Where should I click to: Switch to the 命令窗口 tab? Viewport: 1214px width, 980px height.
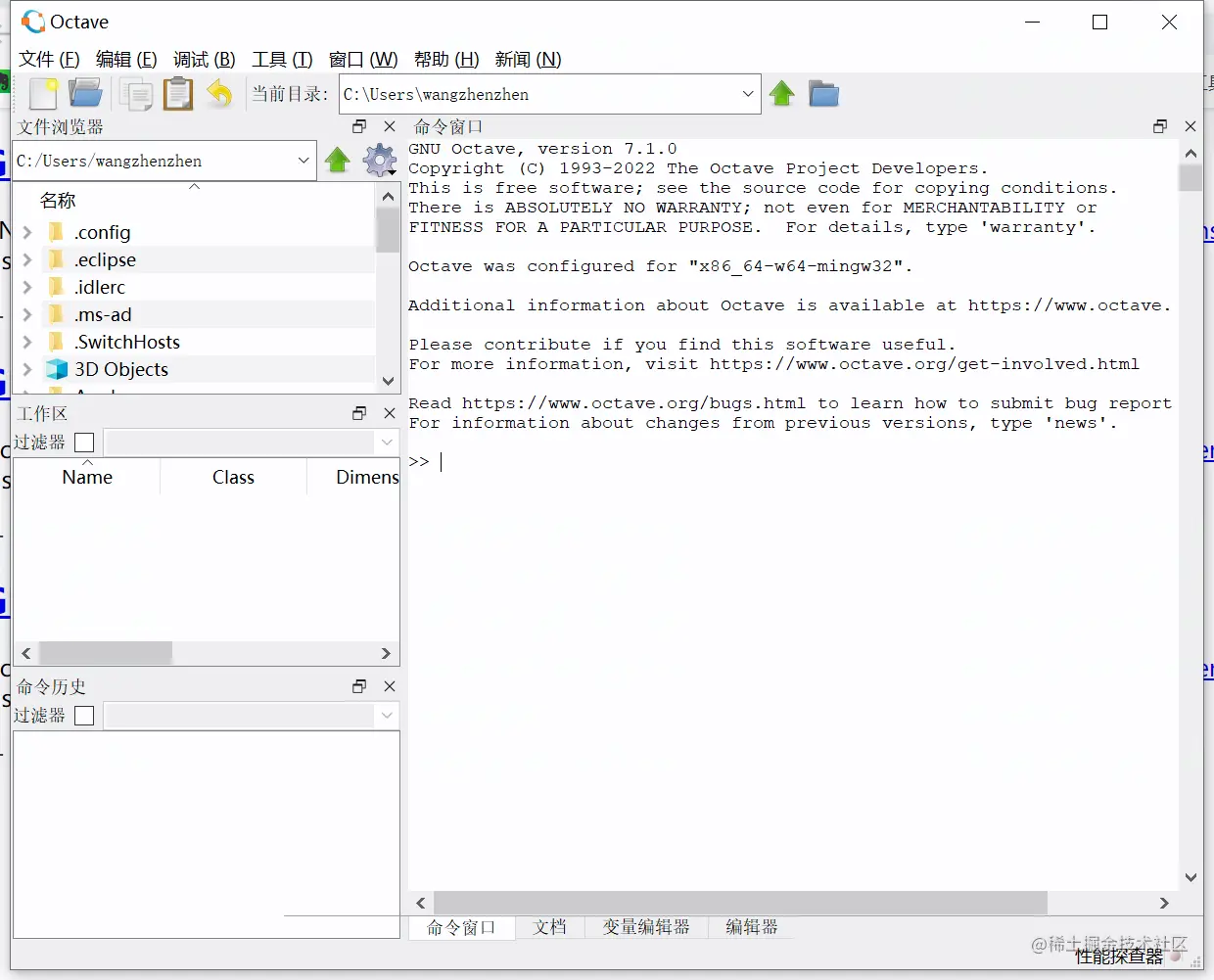[461, 927]
